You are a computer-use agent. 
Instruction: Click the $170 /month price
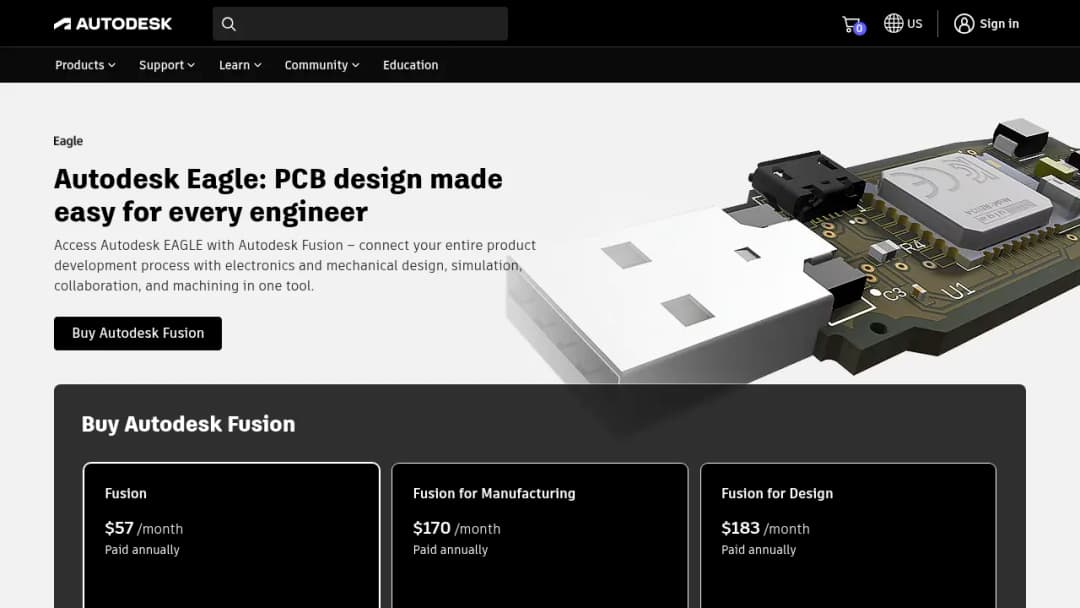tap(457, 528)
